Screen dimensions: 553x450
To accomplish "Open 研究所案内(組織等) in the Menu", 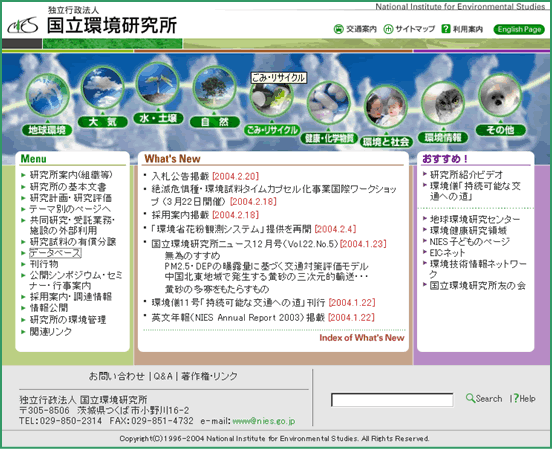I will 71,175.
